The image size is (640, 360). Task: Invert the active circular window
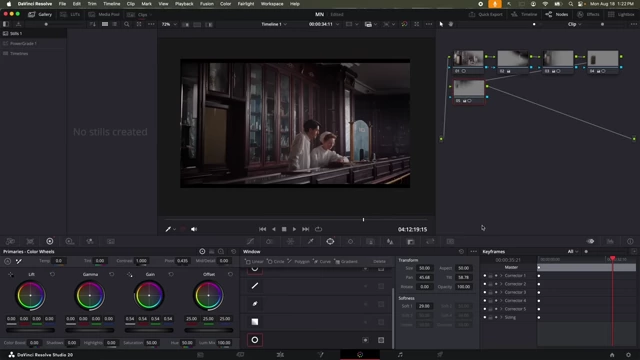point(365,340)
